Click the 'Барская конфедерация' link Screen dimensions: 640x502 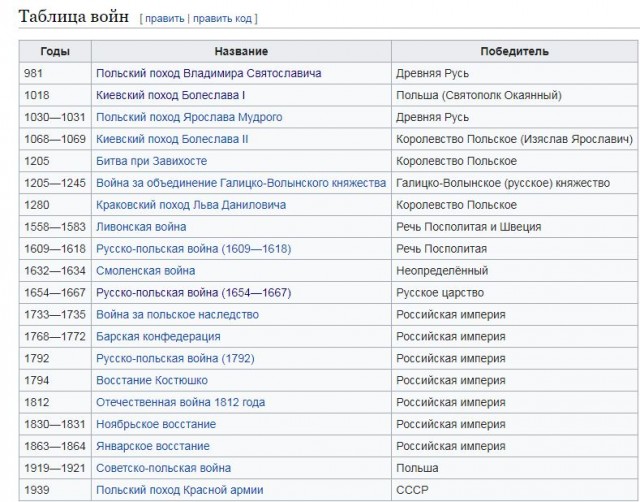pos(158,337)
